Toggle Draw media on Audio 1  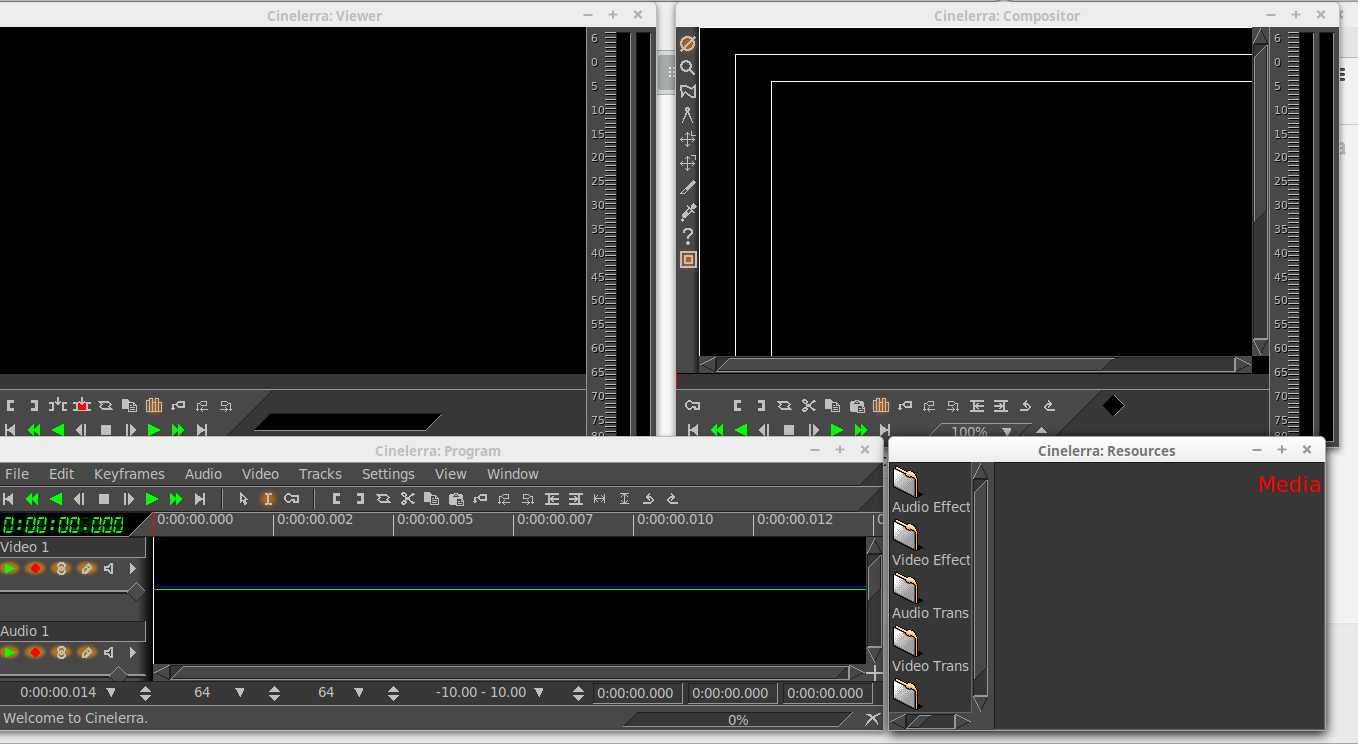click(x=86, y=652)
